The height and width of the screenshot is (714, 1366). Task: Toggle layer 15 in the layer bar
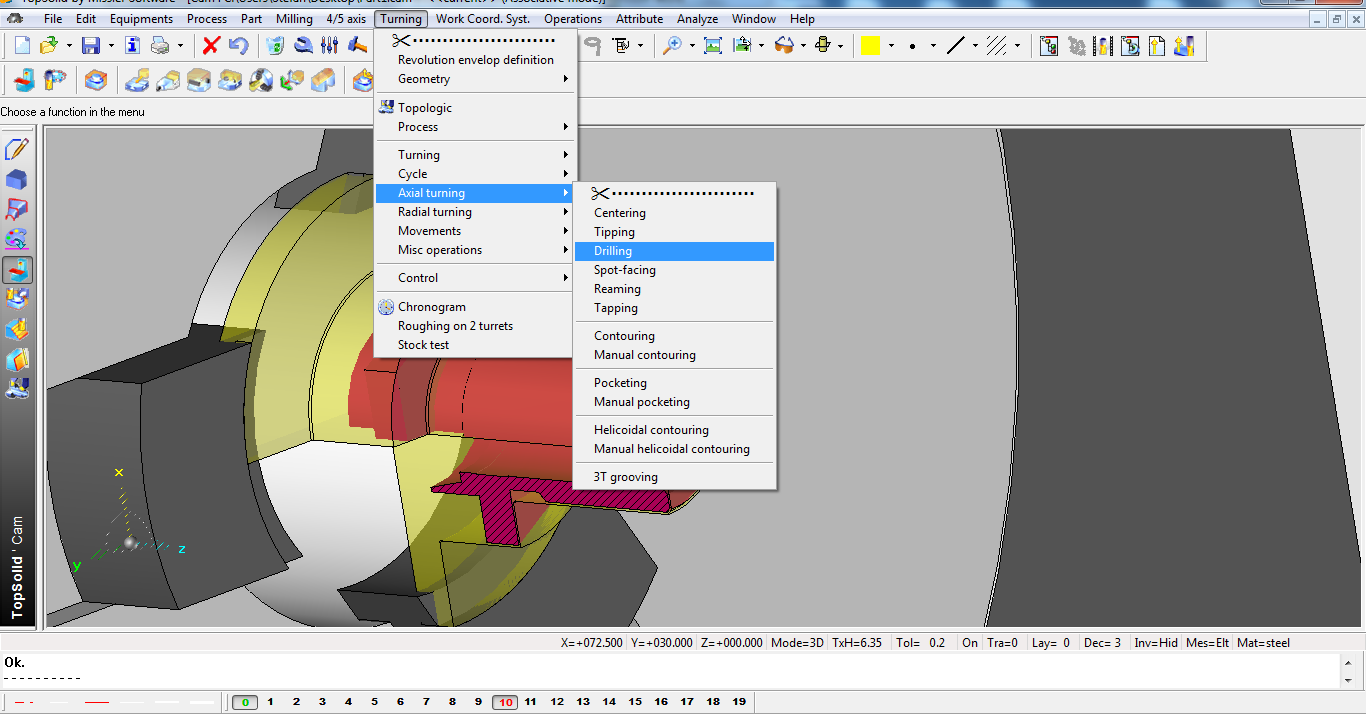point(635,702)
